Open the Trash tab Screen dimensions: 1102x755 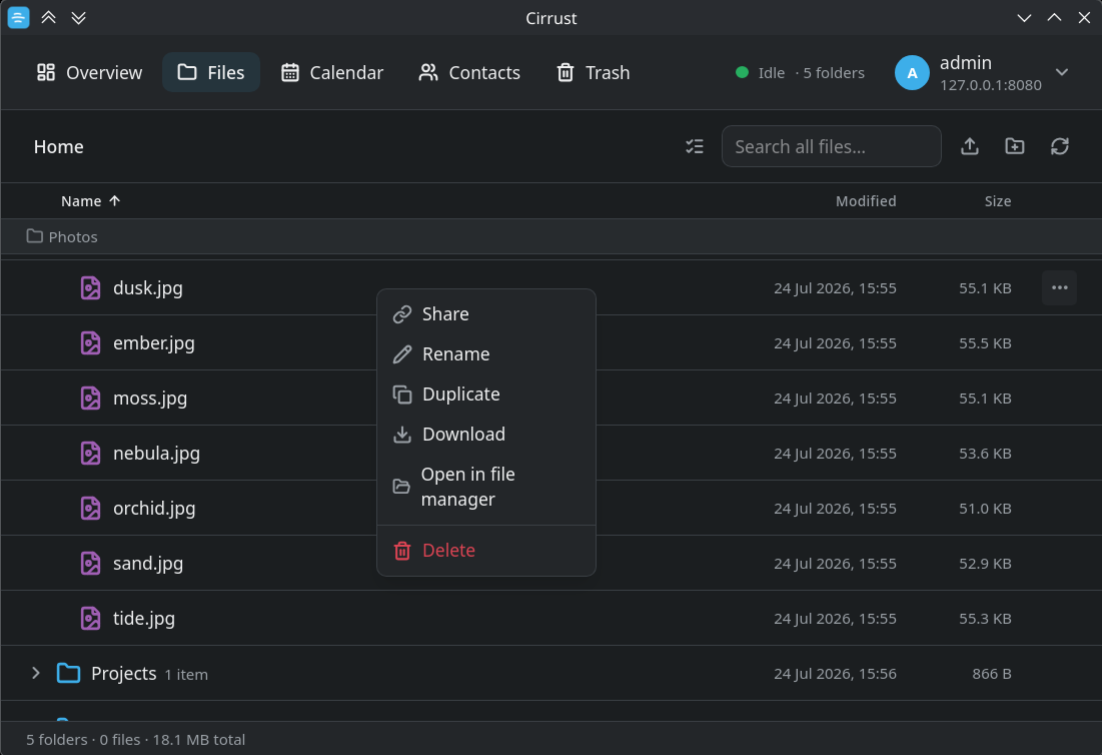(x=593, y=72)
